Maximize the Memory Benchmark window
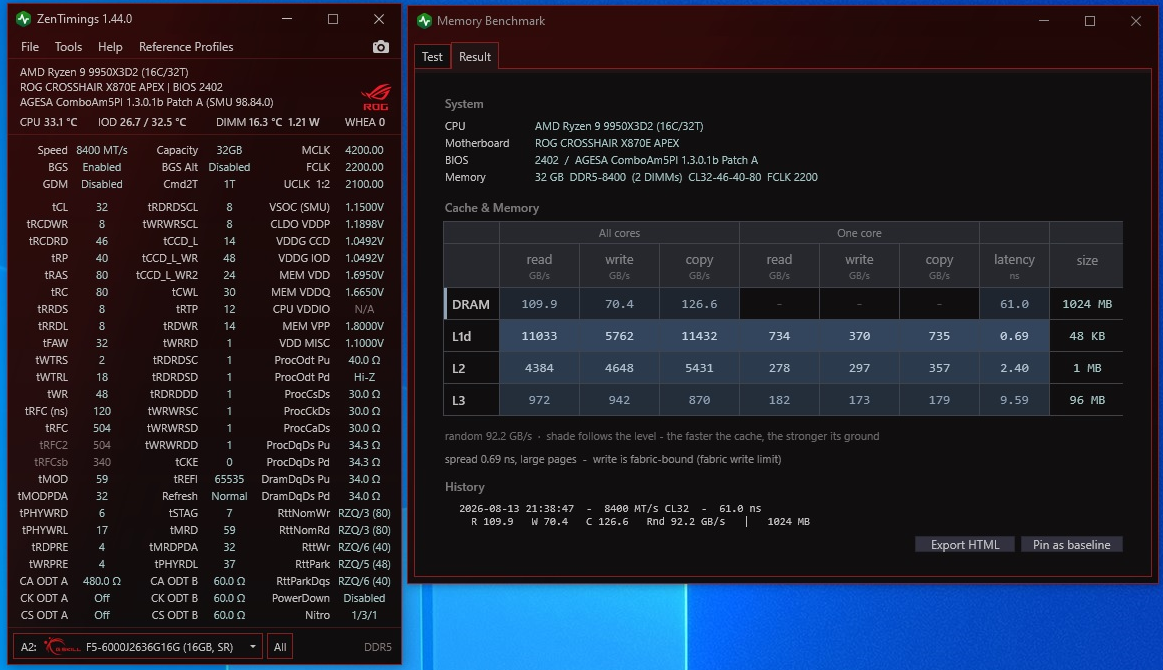Image resolution: width=1163 pixels, height=670 pixels. coord(1090,21)
